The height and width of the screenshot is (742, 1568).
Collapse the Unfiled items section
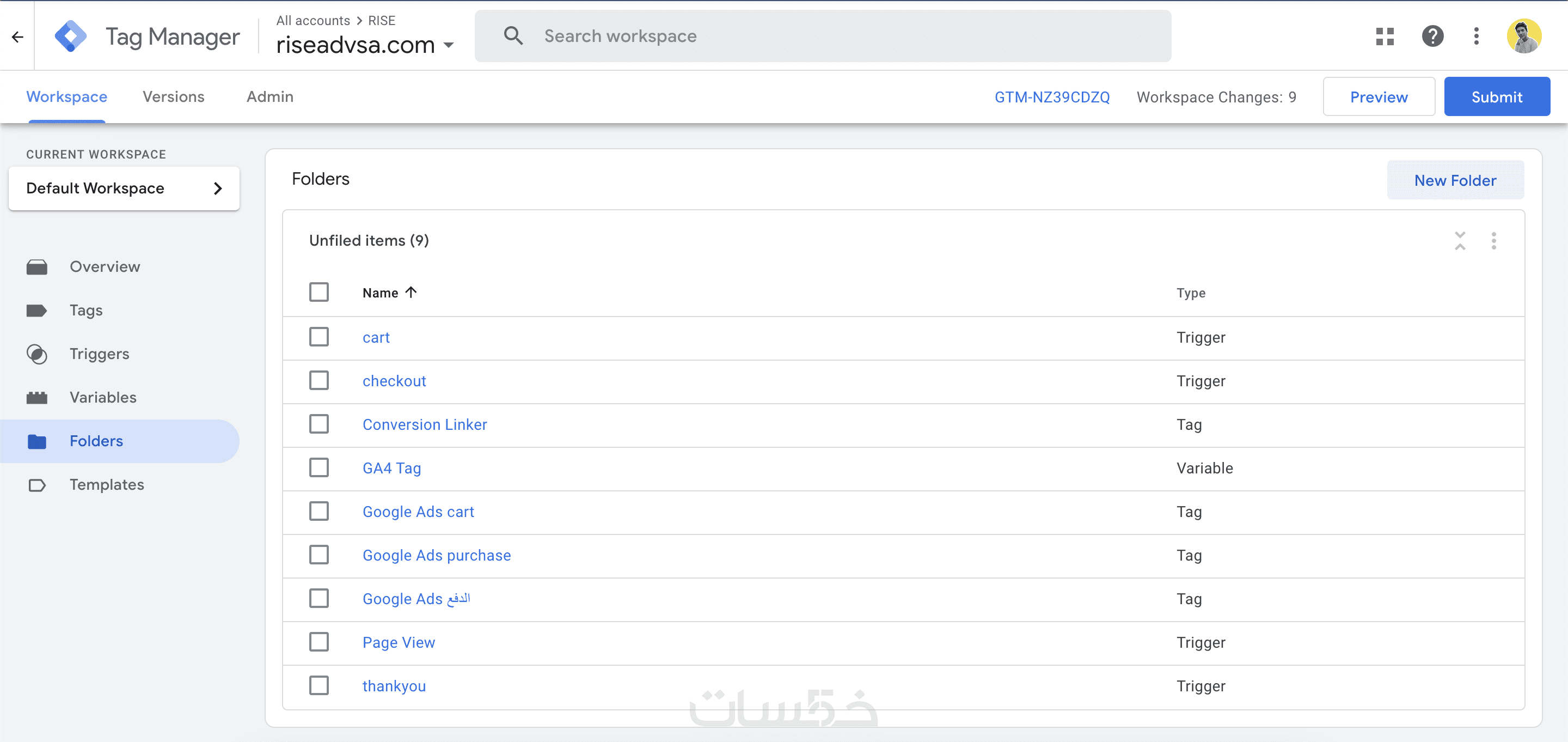click(x=1460, y=241)
